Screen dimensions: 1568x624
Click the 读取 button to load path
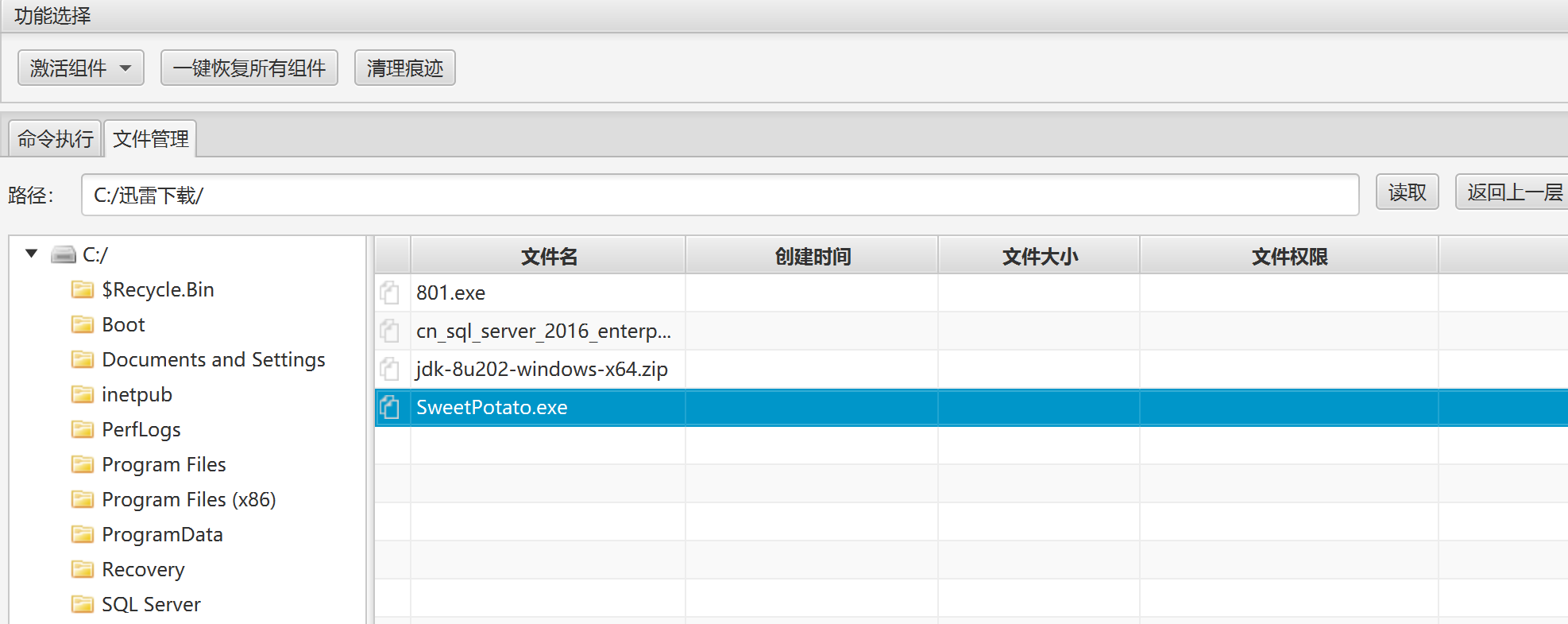(1407, 192)
